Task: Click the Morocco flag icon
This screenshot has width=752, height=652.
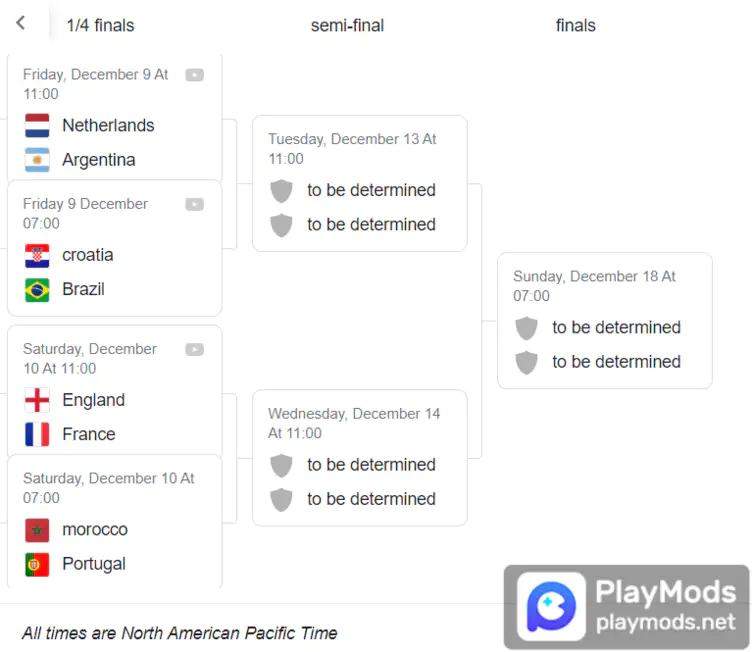Action: tap(37, 530)
